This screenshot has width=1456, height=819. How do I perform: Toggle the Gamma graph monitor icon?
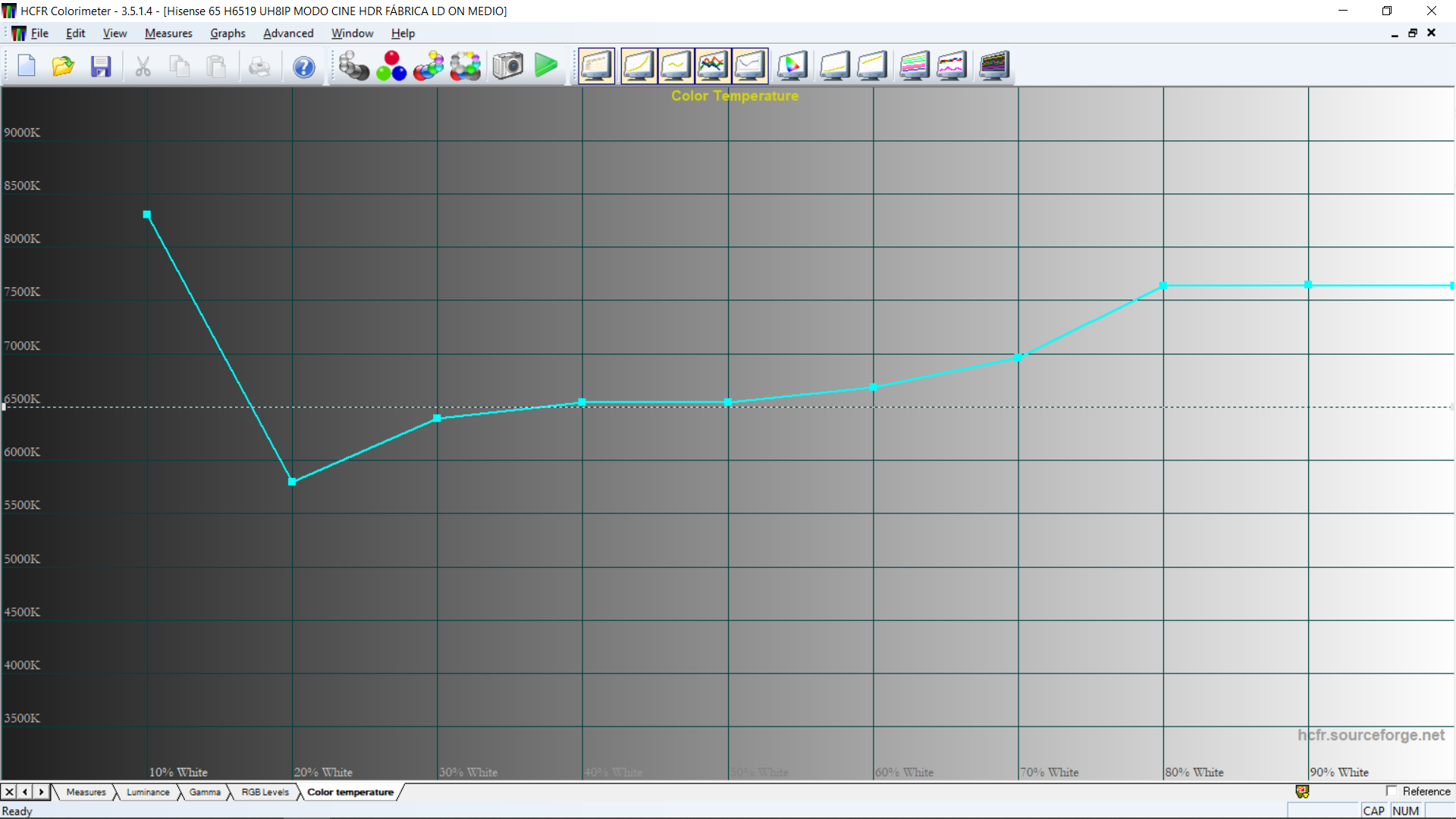tap(676, 66)
